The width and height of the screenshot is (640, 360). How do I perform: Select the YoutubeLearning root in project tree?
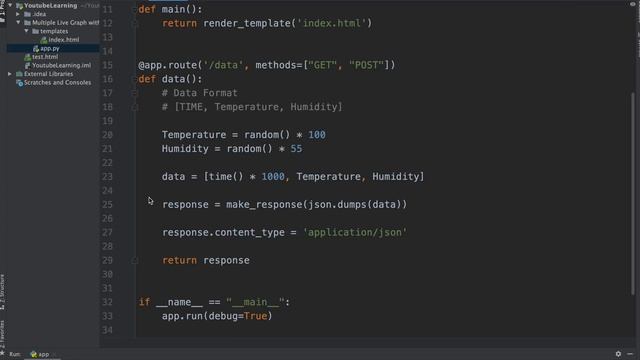click(x=51, y=5)
